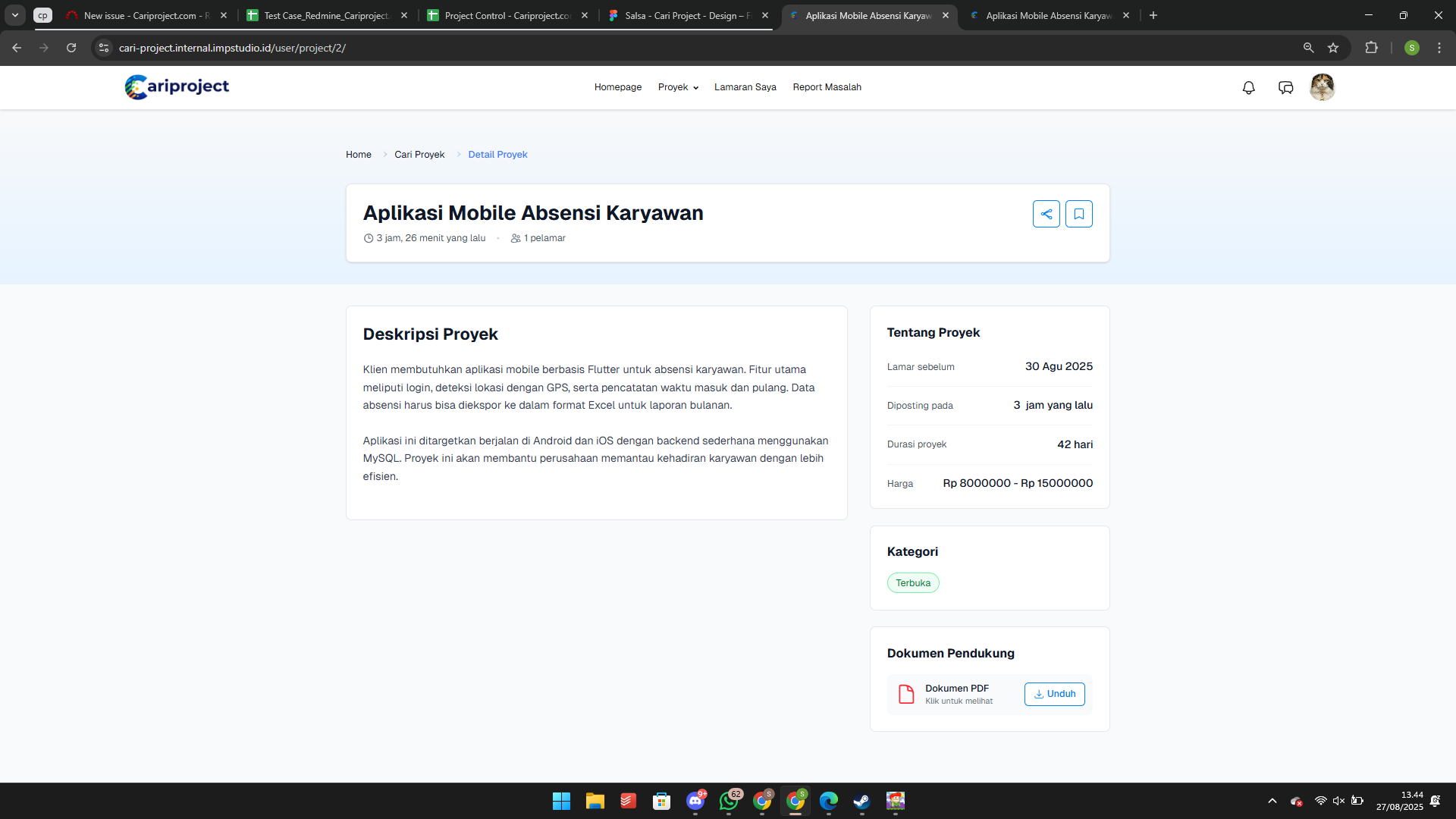The image size is (1456, 819).
Task: Open the chat messages icon
Action: tap(1285, 88)
